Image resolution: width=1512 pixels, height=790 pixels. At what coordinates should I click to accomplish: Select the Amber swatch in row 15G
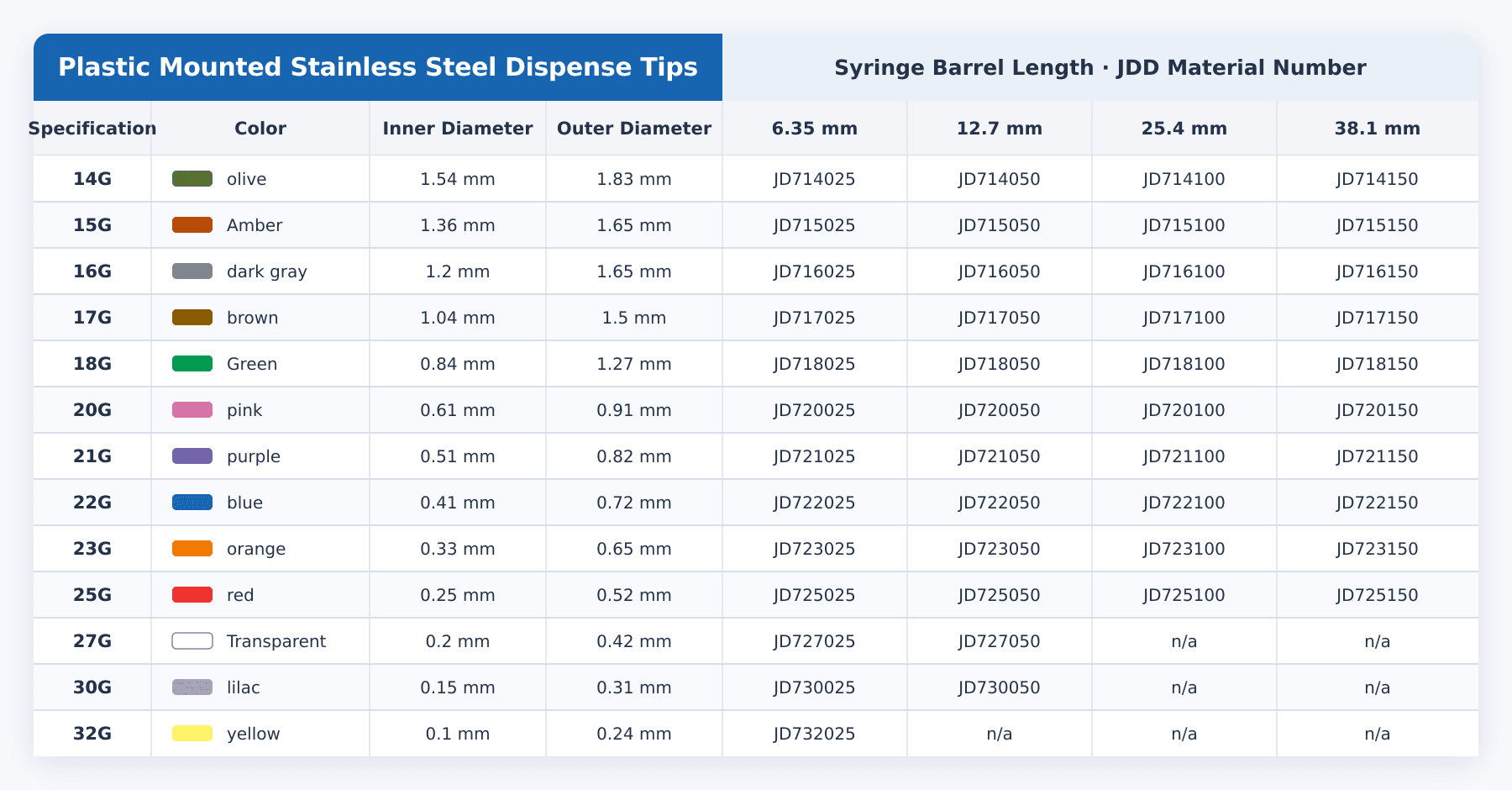192,224
